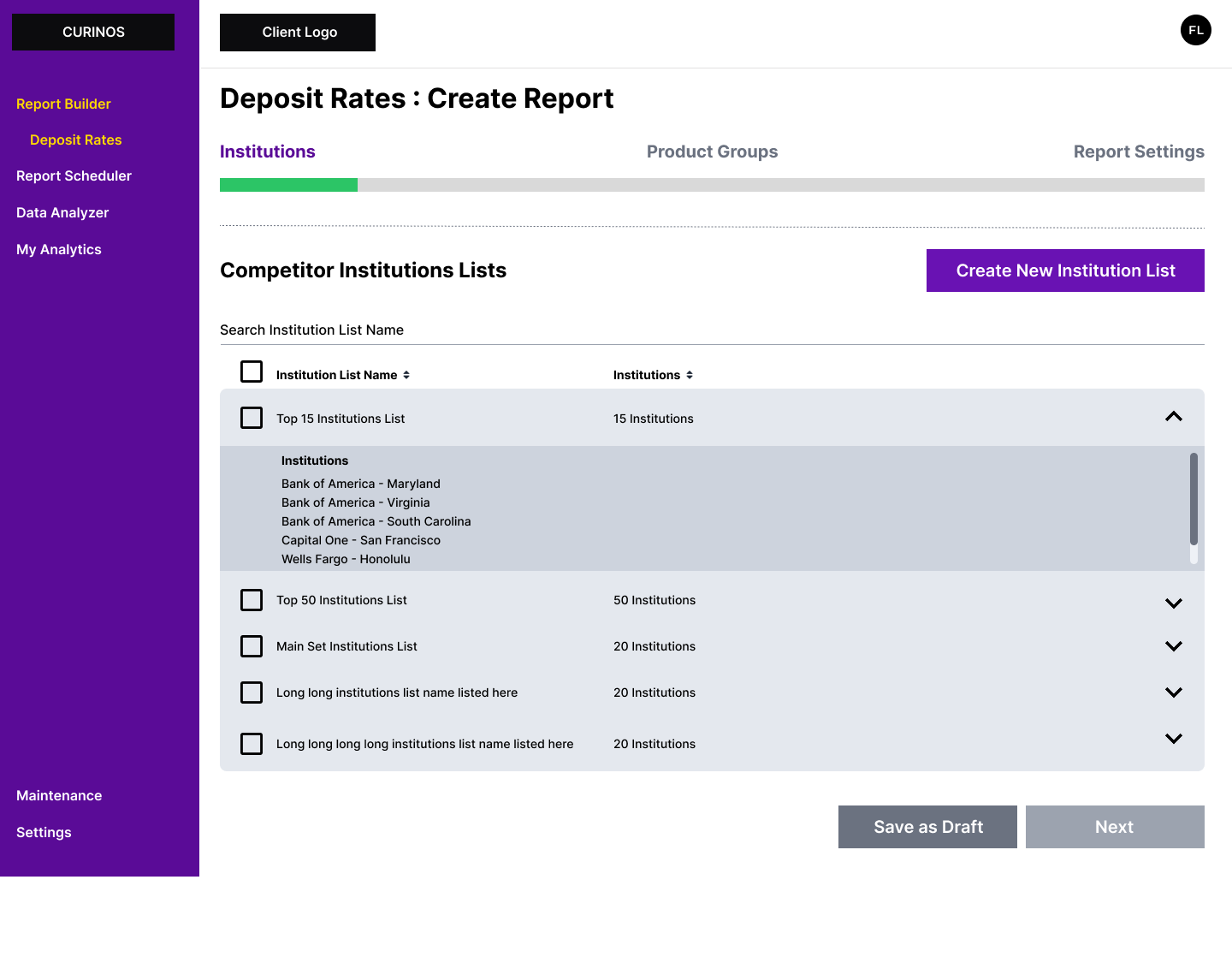Screen dimensions: 1232x957
Task: Click Wells Fargo - Honolulu
Action: pyautogui.click(x=346, y=559)
